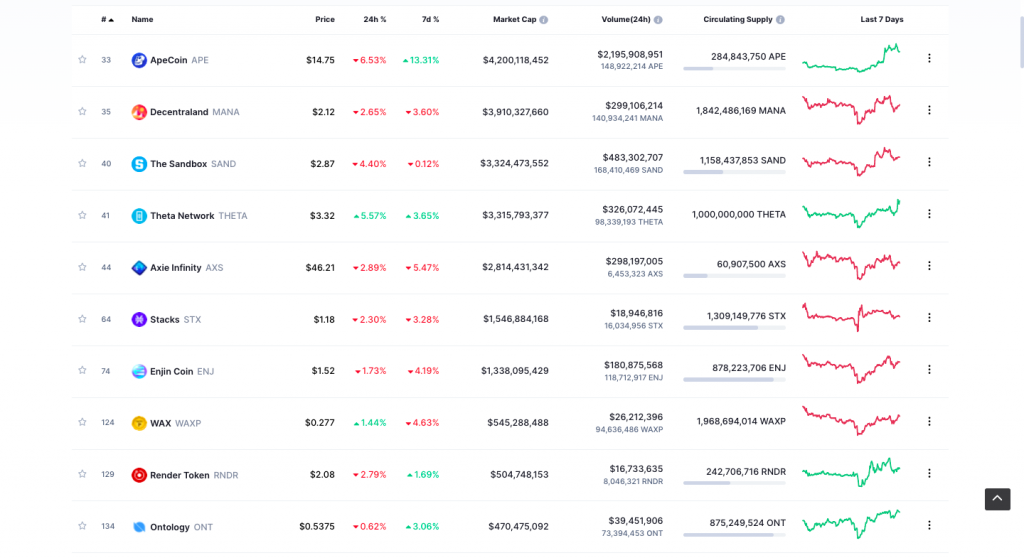Open Decentraland 7-day sparkline chart

pos(851,110)
